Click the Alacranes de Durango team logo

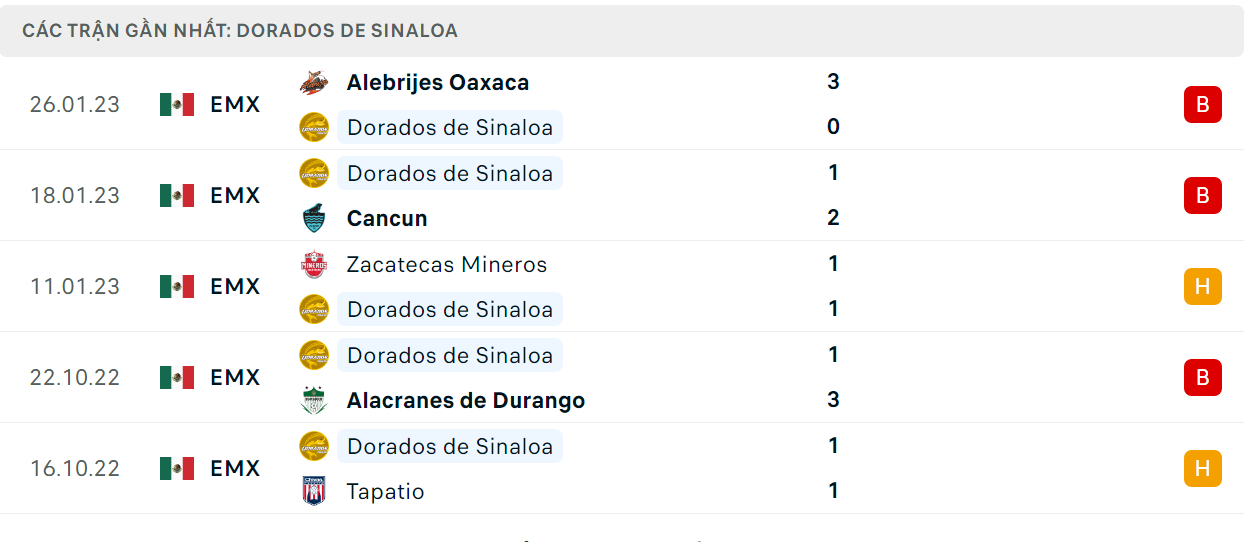(x=314, y=400)
